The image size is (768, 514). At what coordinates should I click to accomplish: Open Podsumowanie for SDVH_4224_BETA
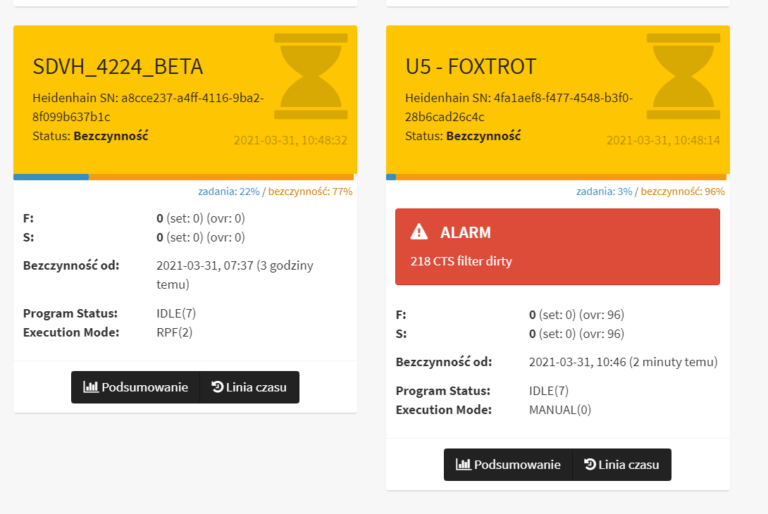pos(136,387)
